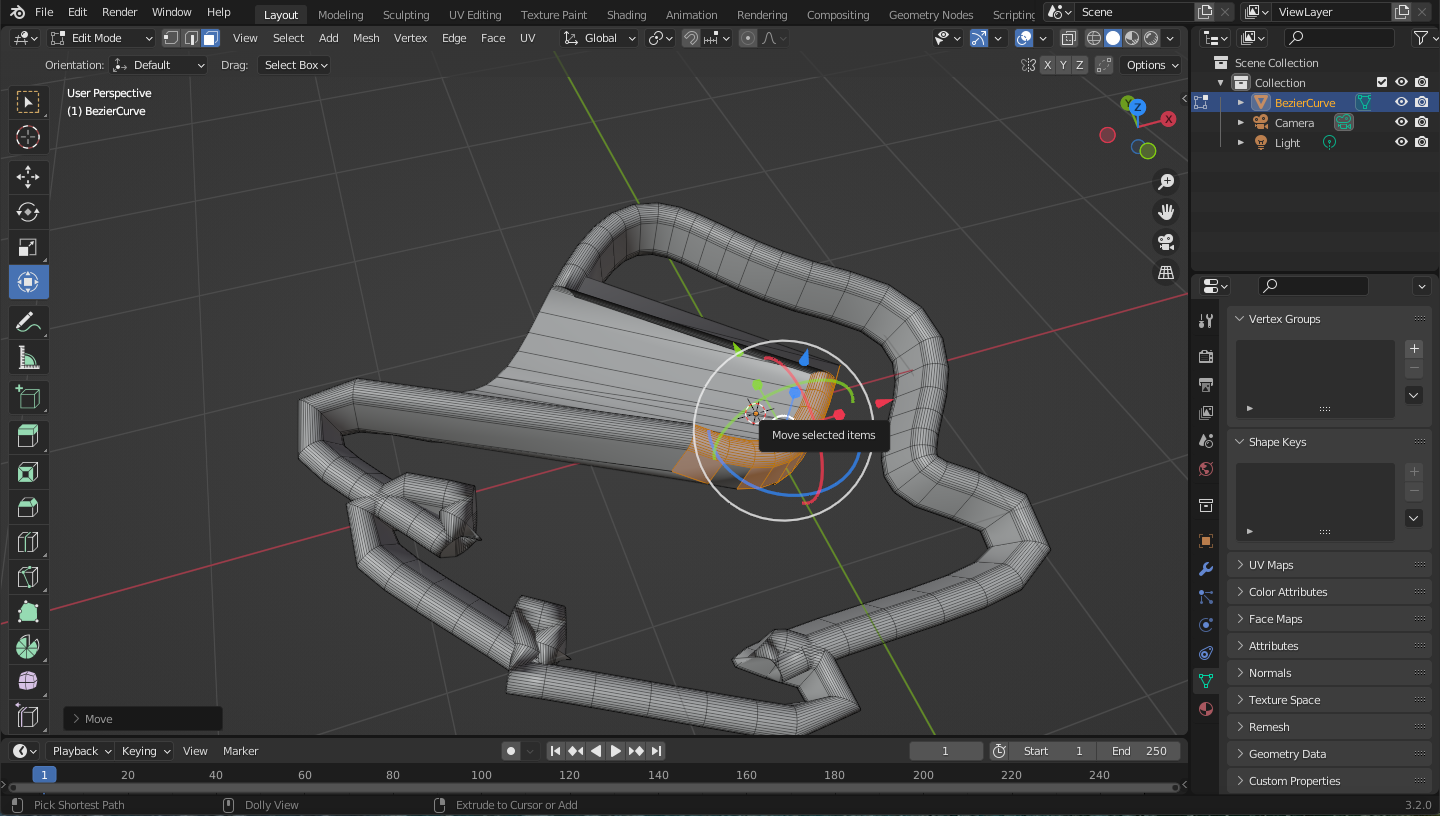Choose the Measure tool
1440x816 pixels.
[x=28, y=357]
